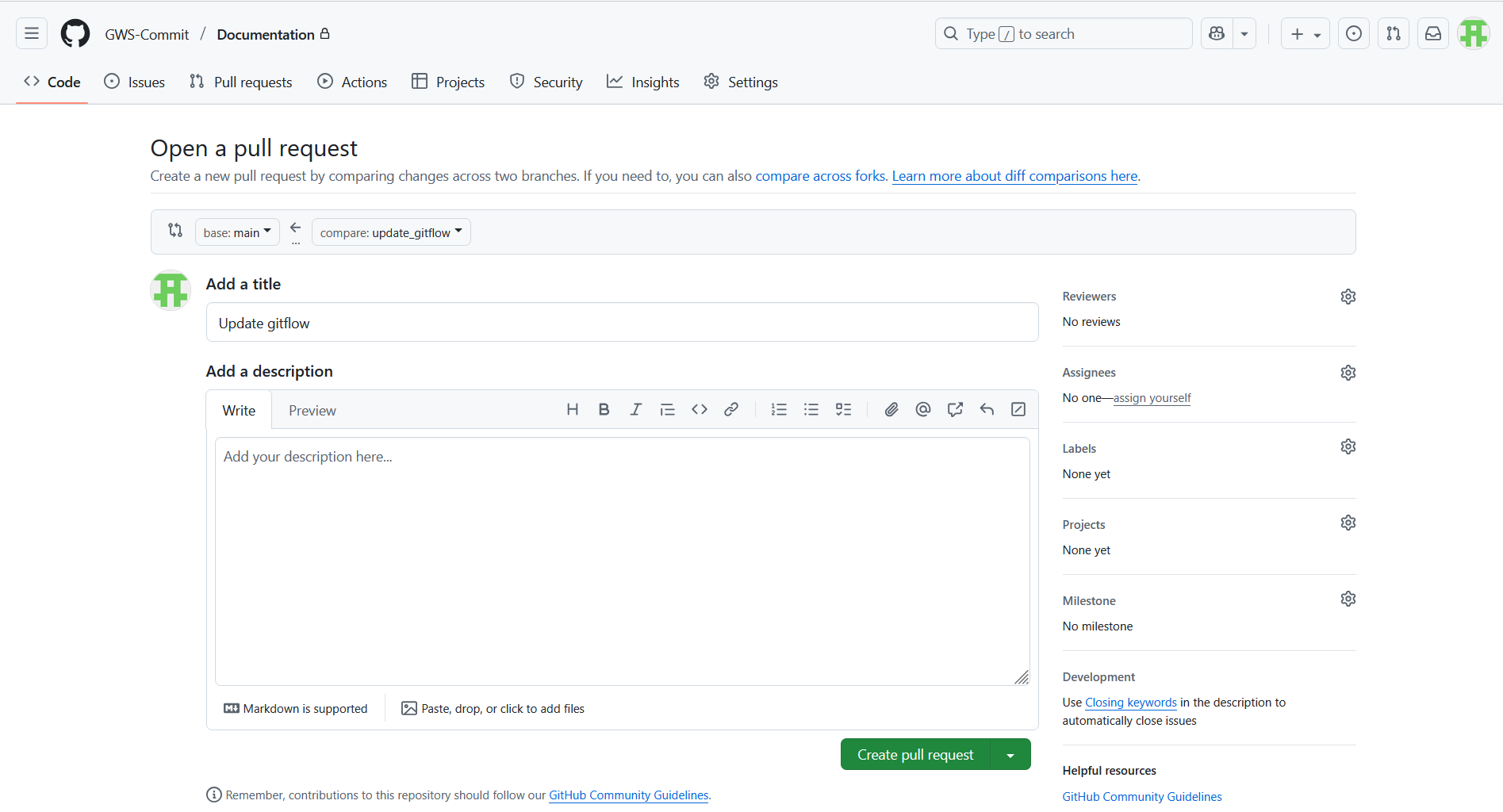Click into the pull request title field
This screenshot has height=812, width=1503.
622,323
